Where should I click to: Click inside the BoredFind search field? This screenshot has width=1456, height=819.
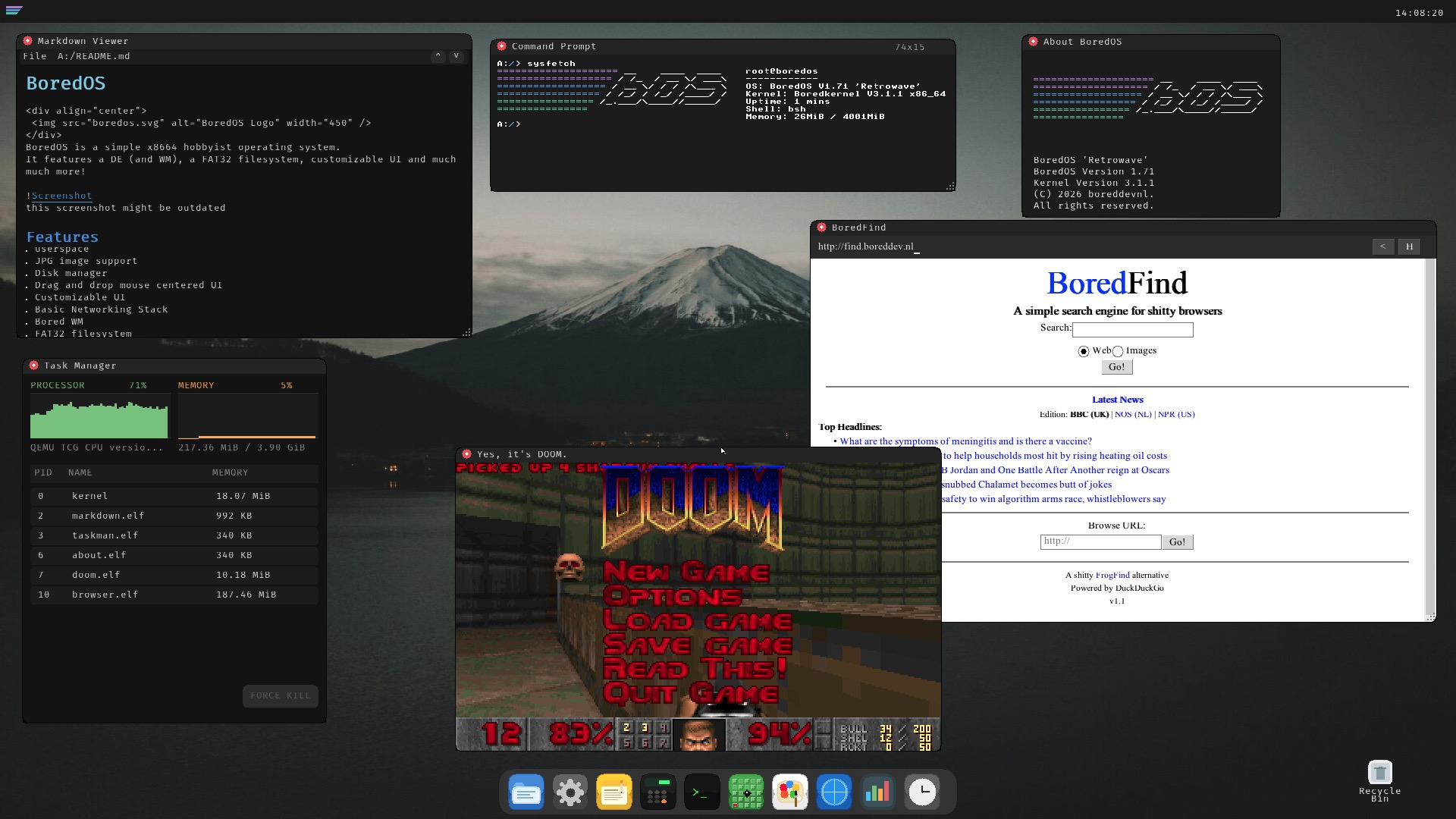pyautogui.click(x=1132, y=329)
